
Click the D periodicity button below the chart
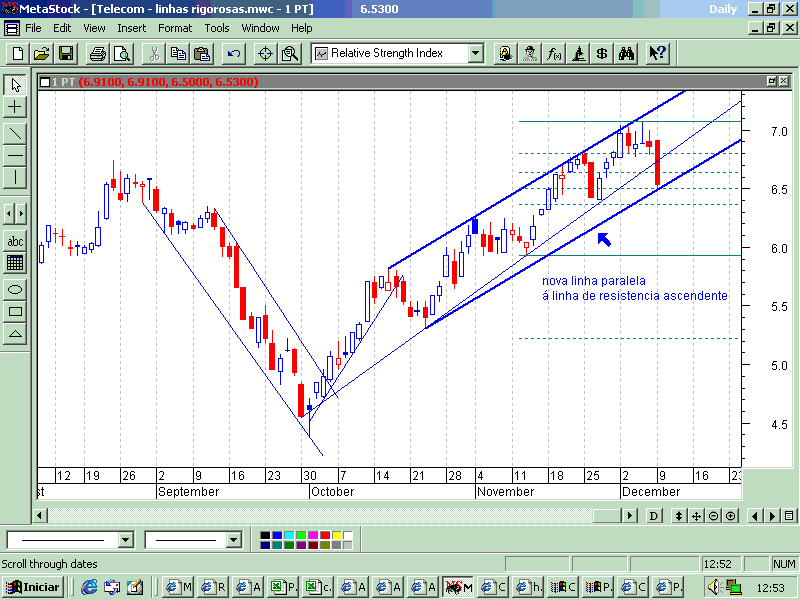654,516
